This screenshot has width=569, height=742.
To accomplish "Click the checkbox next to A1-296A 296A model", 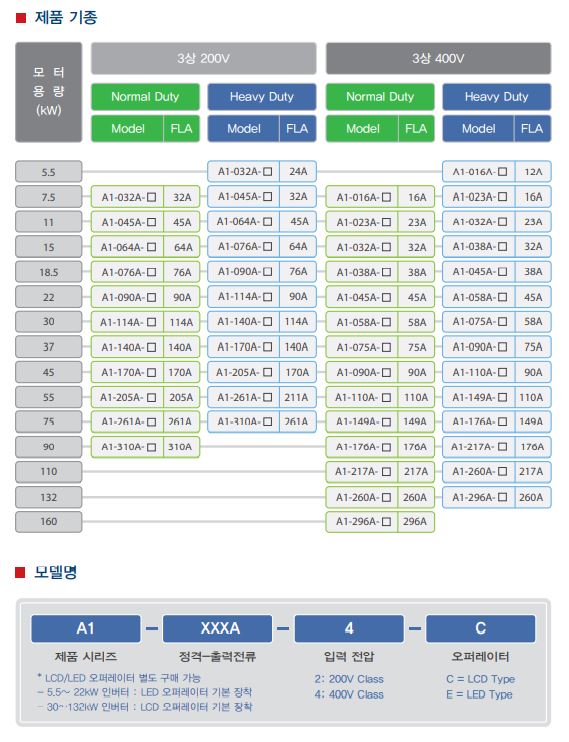I will pos(386,521).
